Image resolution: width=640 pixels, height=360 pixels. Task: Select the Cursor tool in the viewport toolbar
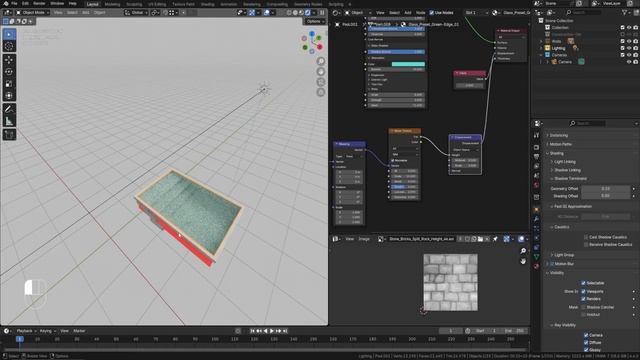(x=9, y=46)
